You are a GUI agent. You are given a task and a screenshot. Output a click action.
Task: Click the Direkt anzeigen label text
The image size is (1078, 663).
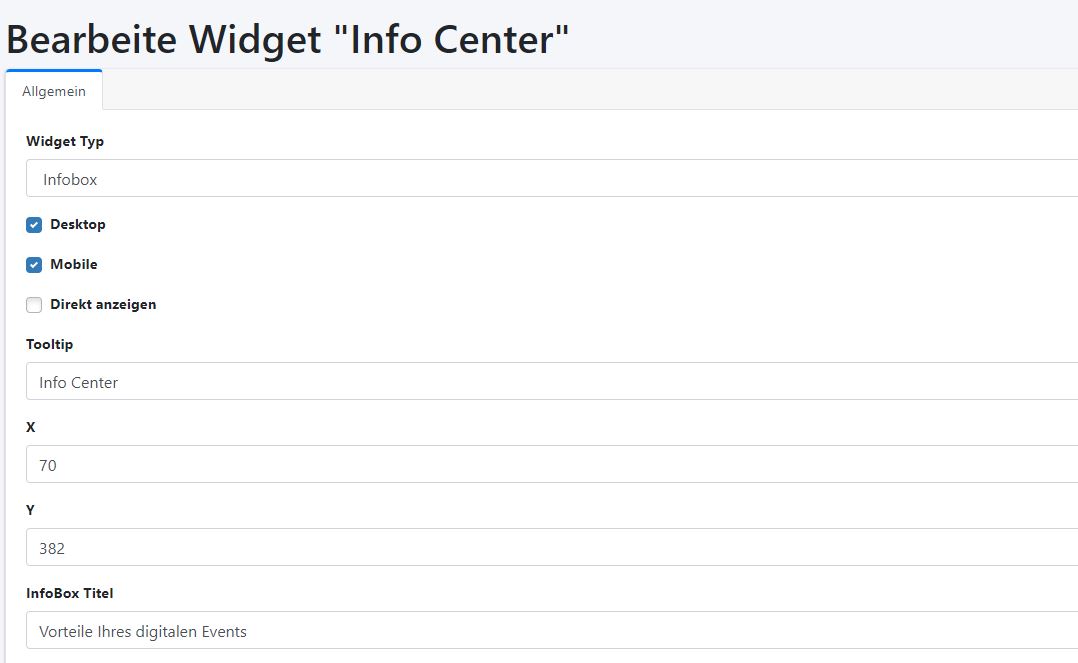[103, 304]
